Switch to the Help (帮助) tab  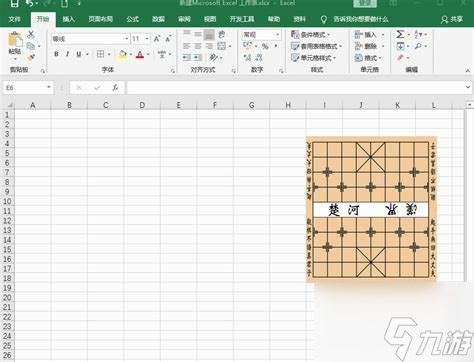(x=274, y=19)
